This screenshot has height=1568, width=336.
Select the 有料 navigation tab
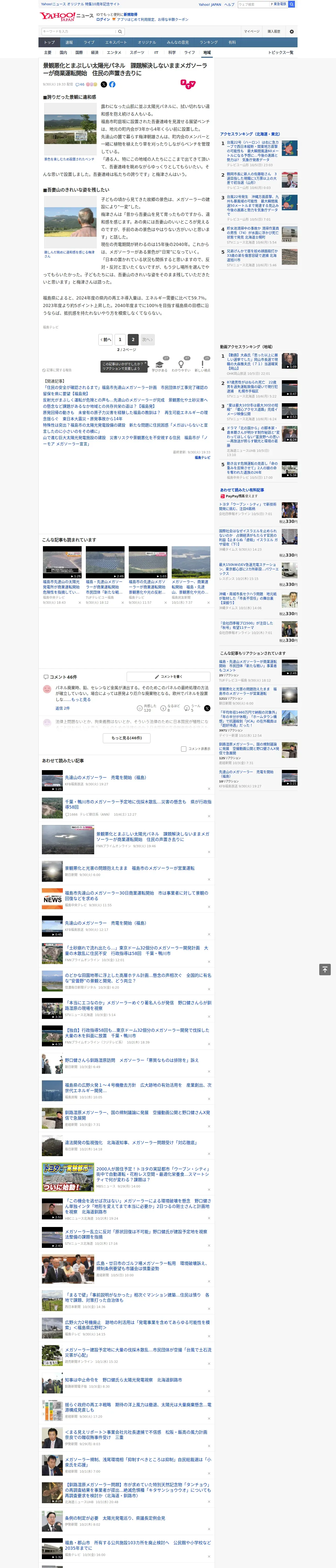point(232,43)
